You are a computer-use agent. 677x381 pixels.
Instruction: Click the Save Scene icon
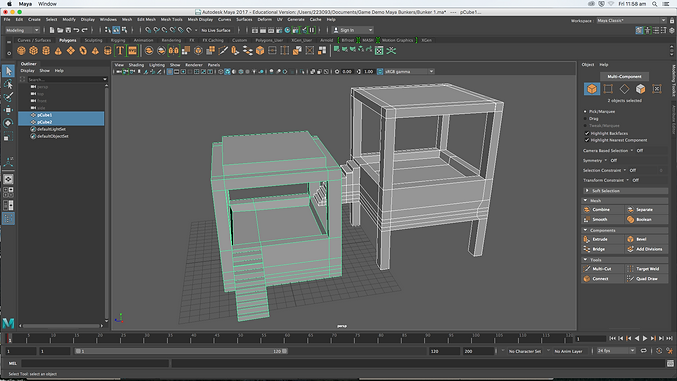click(x=68, y=30)
